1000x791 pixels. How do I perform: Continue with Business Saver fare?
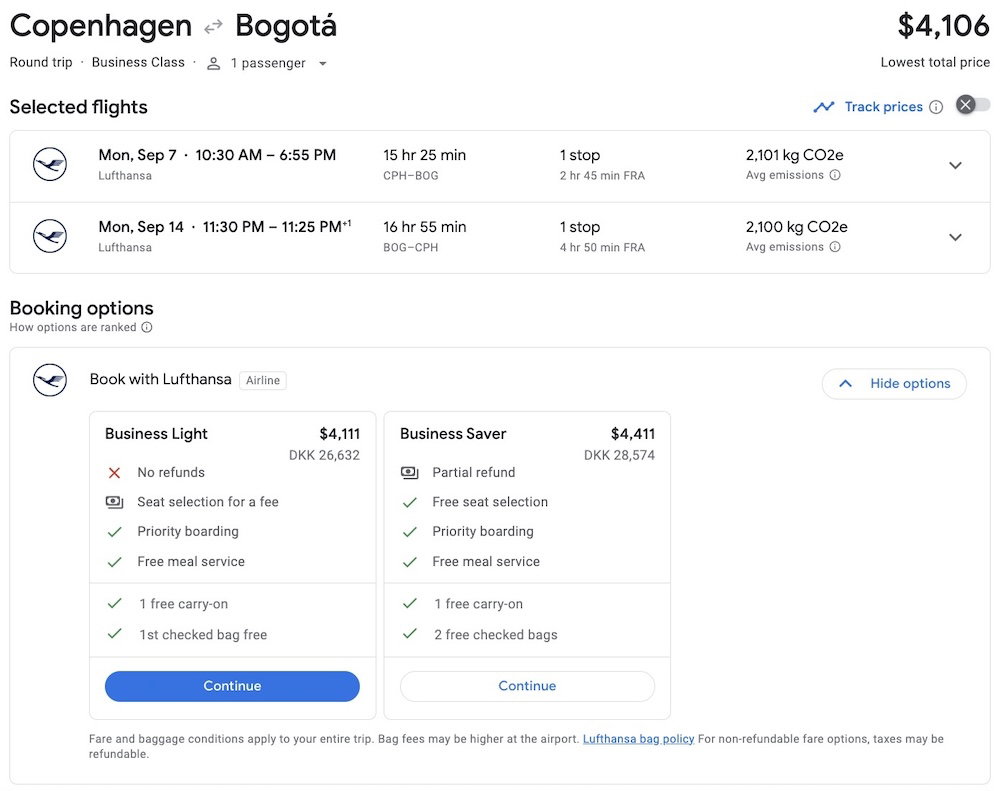[x=527, y=686]
